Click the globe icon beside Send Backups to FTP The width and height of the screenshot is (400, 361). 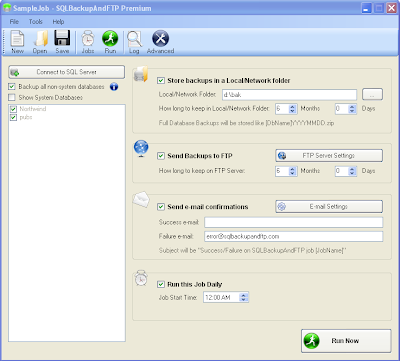coord(141,149)
